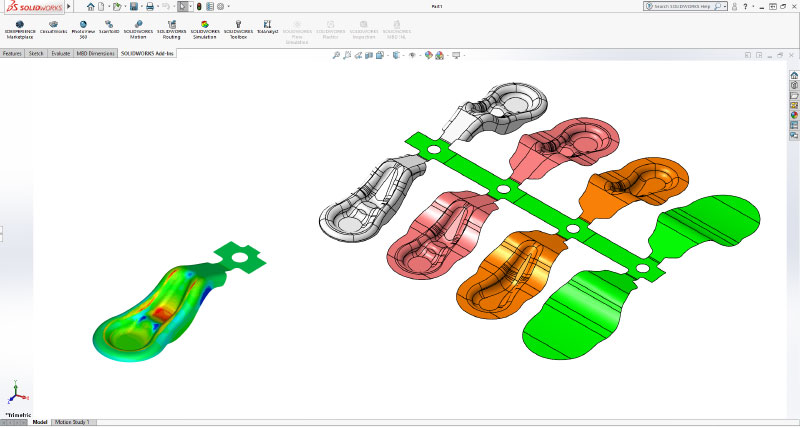Image resolution: width=800 pixels, height=428 pixels.
Task: Click the Open file icon
Action: coord(117,7)
